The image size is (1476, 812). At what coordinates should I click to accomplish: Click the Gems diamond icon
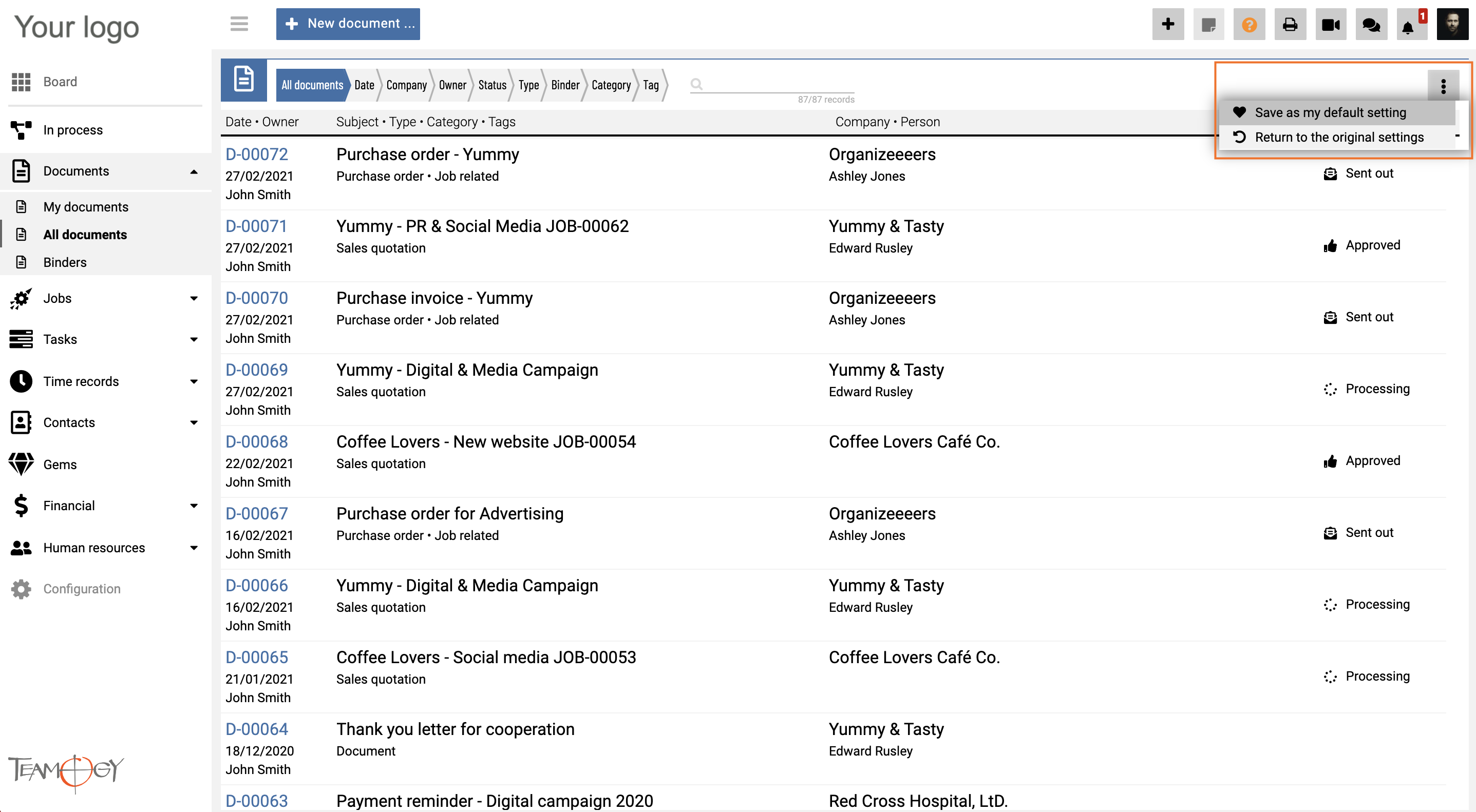coord(21,465)
